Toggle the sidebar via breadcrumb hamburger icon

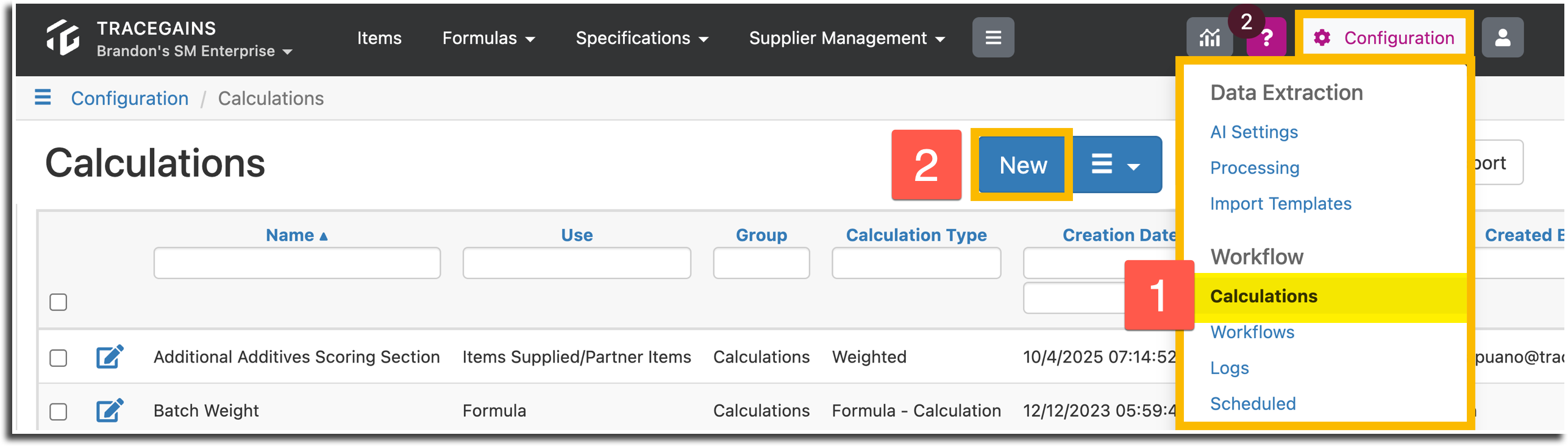coord(43,97)
